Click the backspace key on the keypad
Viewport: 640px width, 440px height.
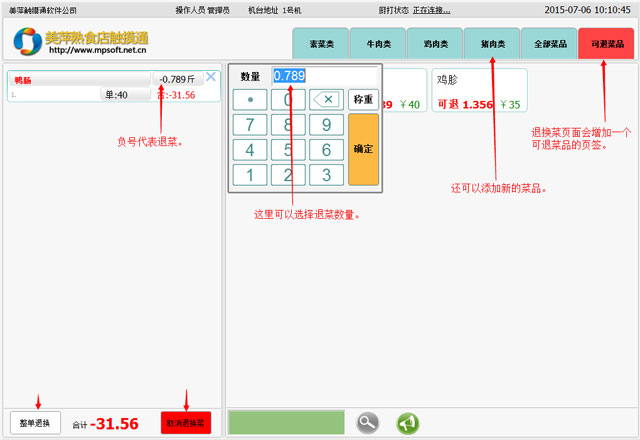click(325, 100)
